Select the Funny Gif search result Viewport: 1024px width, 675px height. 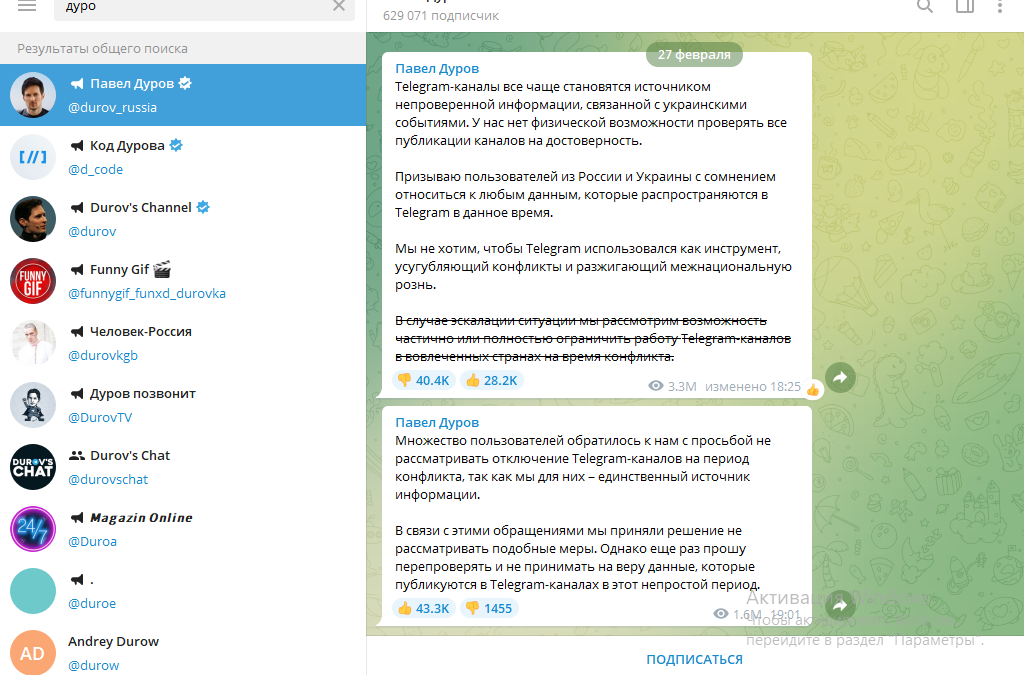coord(183,281)
